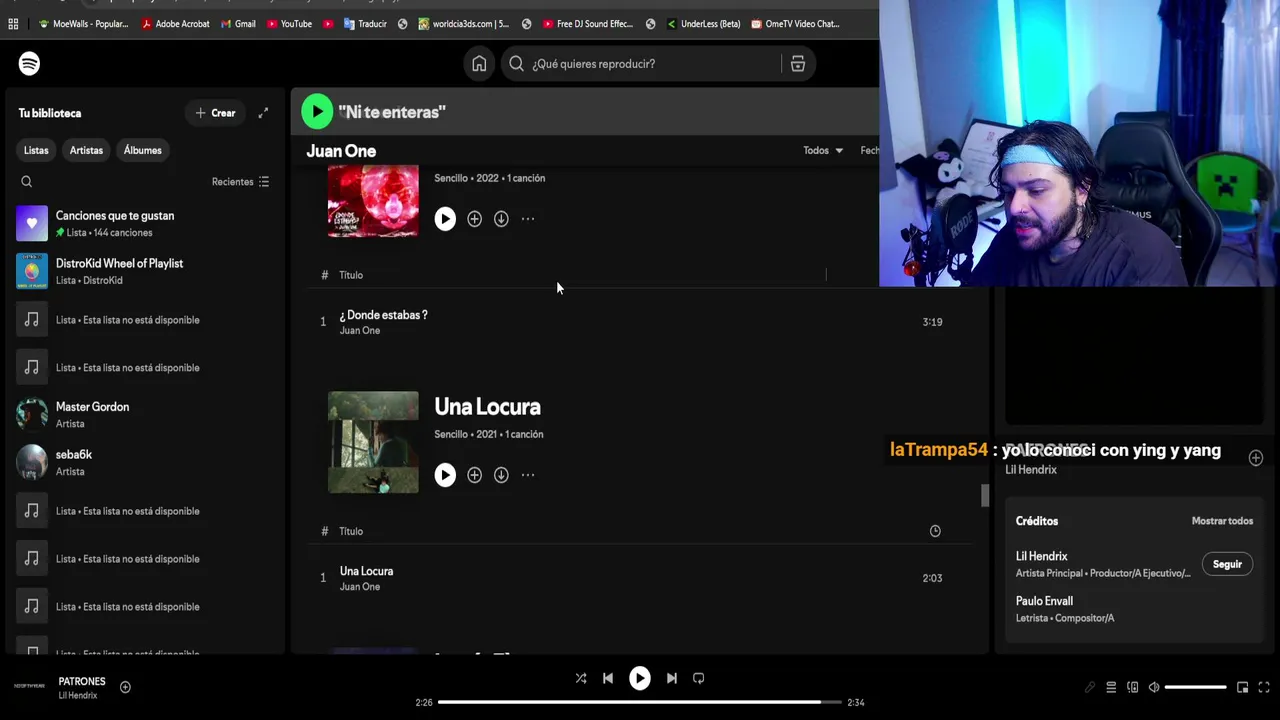Click the main view scrollbar thumb

pos(984,495)
